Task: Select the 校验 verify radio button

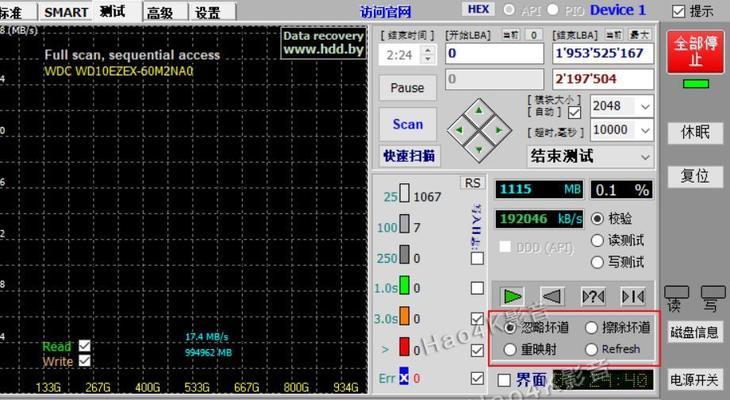Action: [597, 218]
